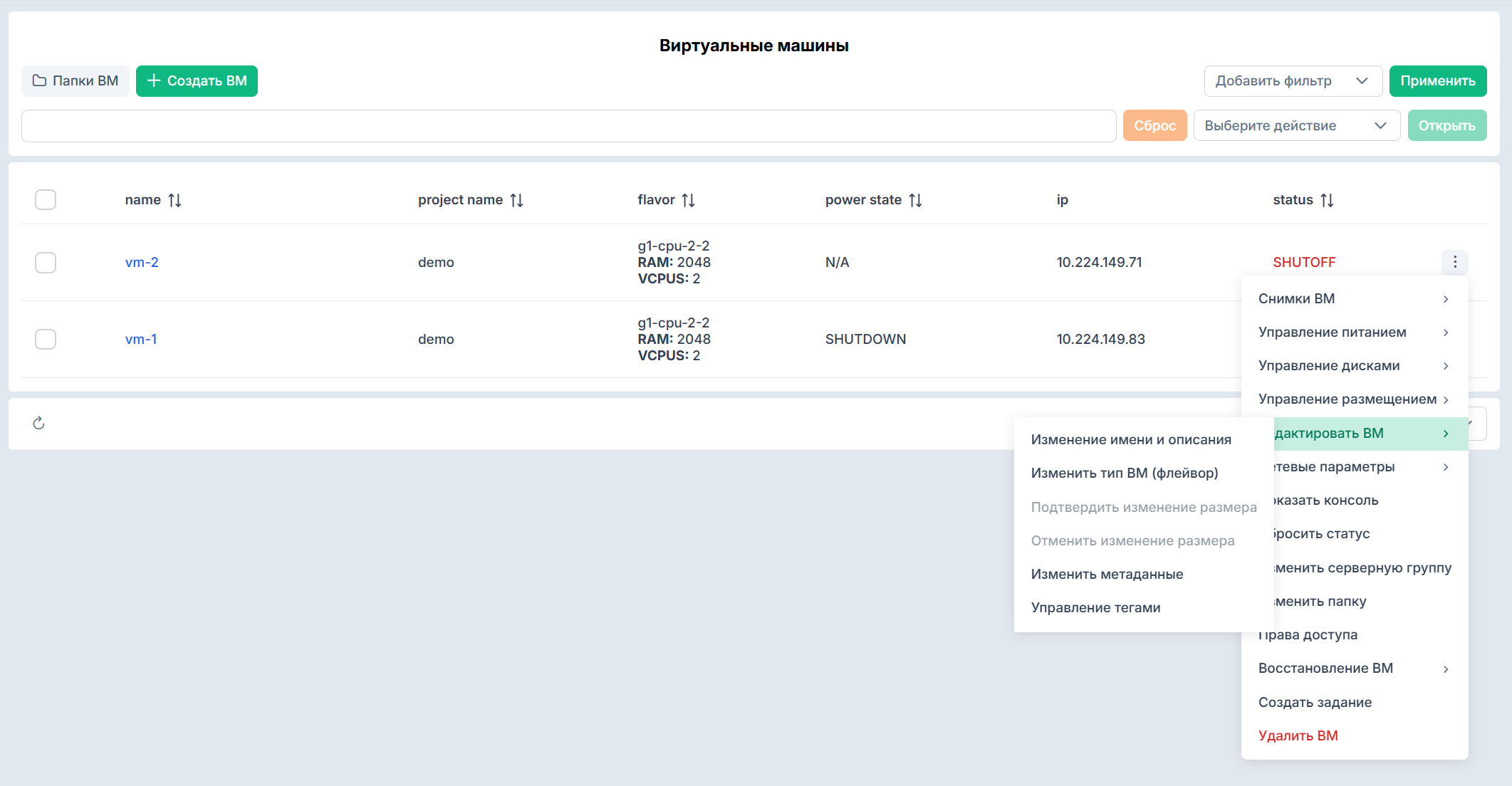Expand Управление питанием submenu
This screenshot has width=1512, height=786.
[x=1355, y=332]
